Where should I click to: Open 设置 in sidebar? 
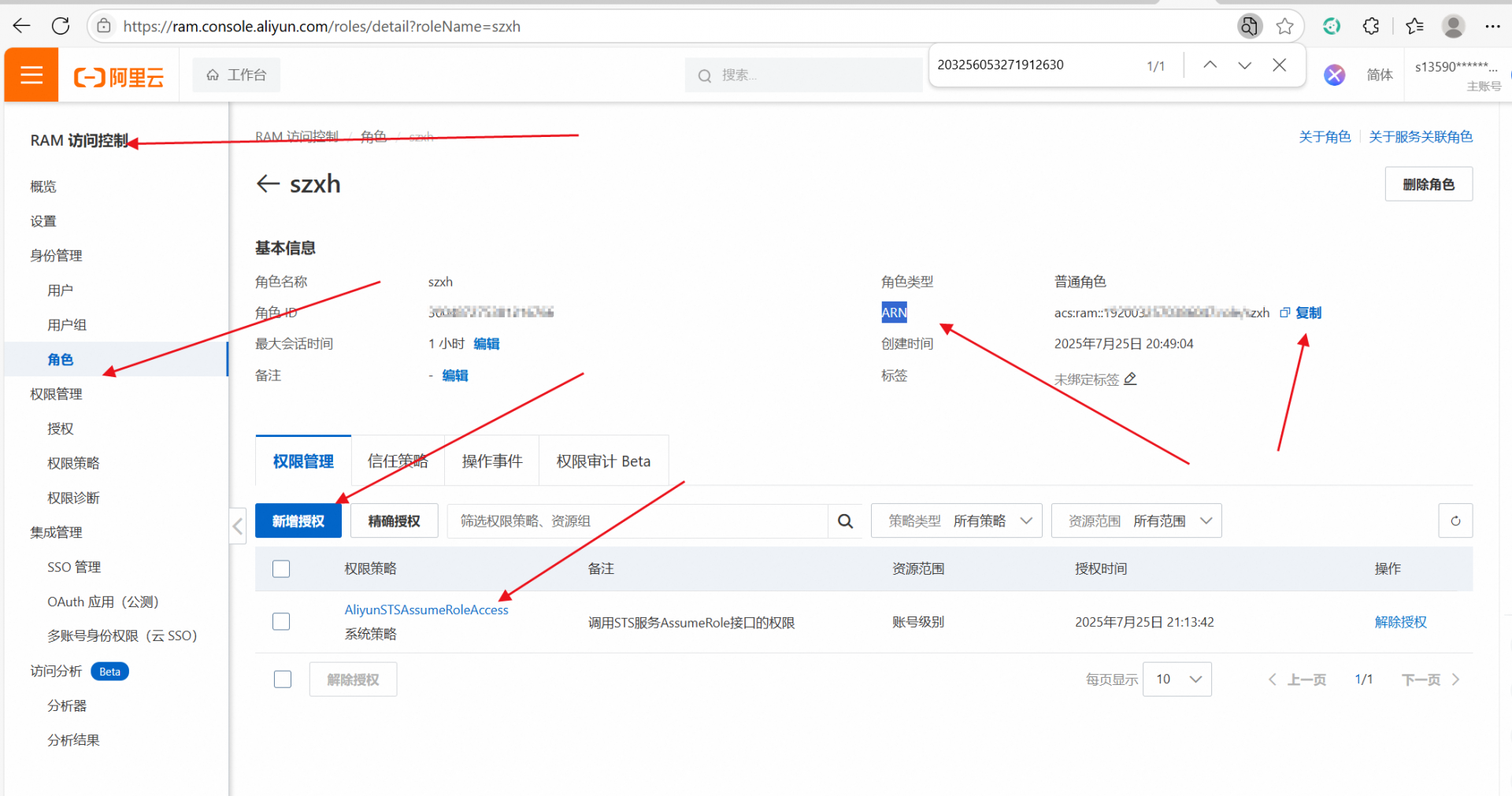(x=43, y=221)
